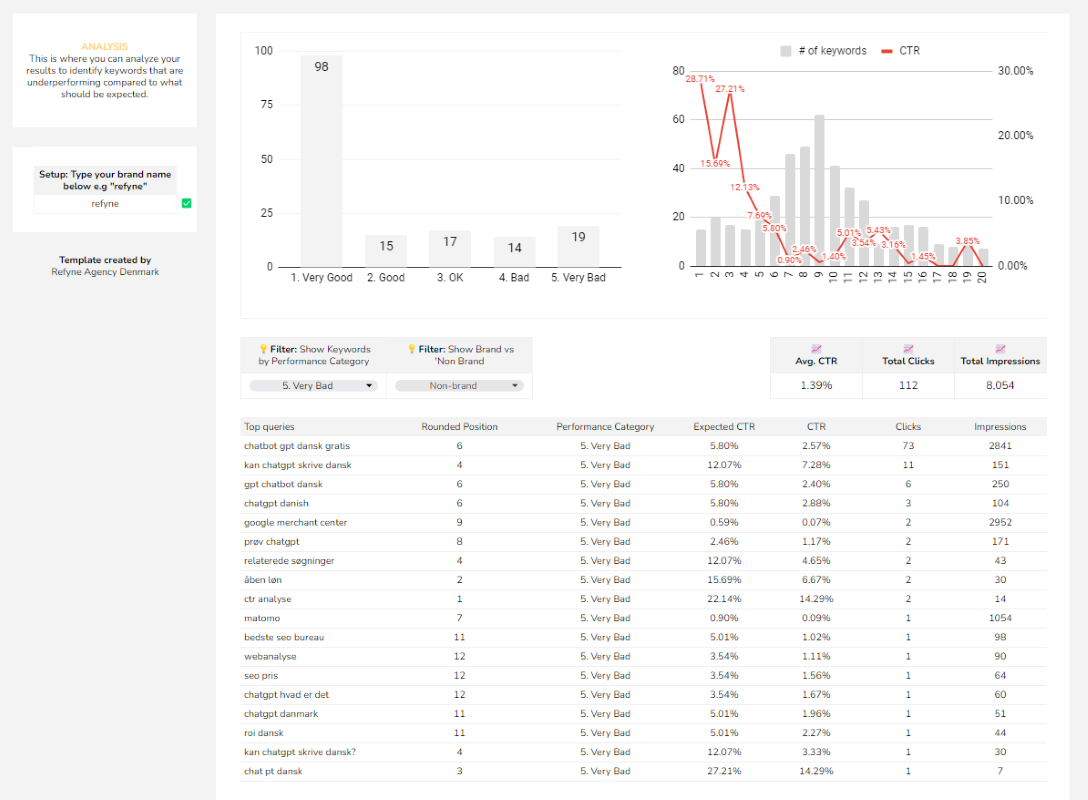1088x800 pixels.
Task: Select the query 'roi dansk'
Action: point(264,733)
